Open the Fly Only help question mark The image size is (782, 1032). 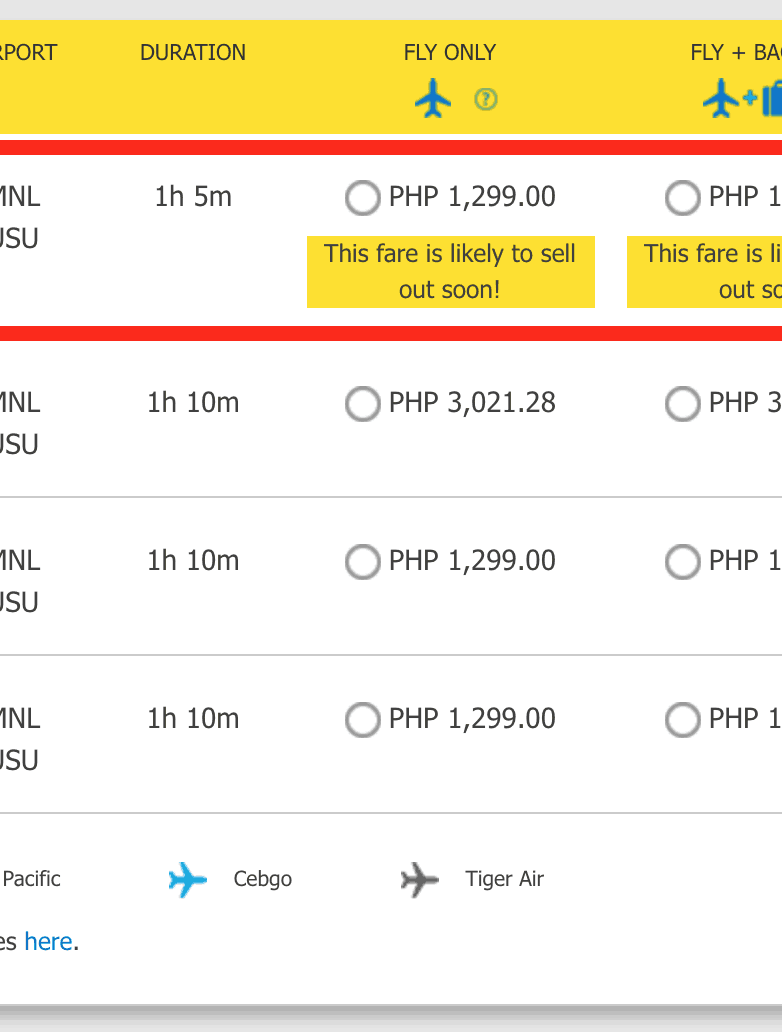(486, 99)
